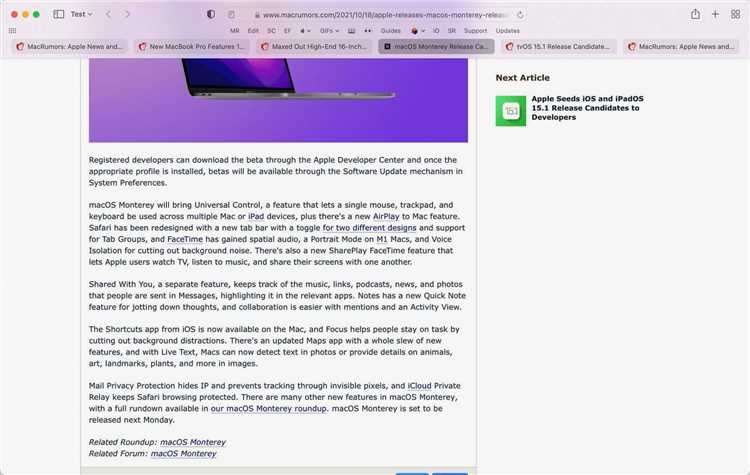Follow the iPad link in the article
This screenshot has width=750, height=475.
pos(256,216)
